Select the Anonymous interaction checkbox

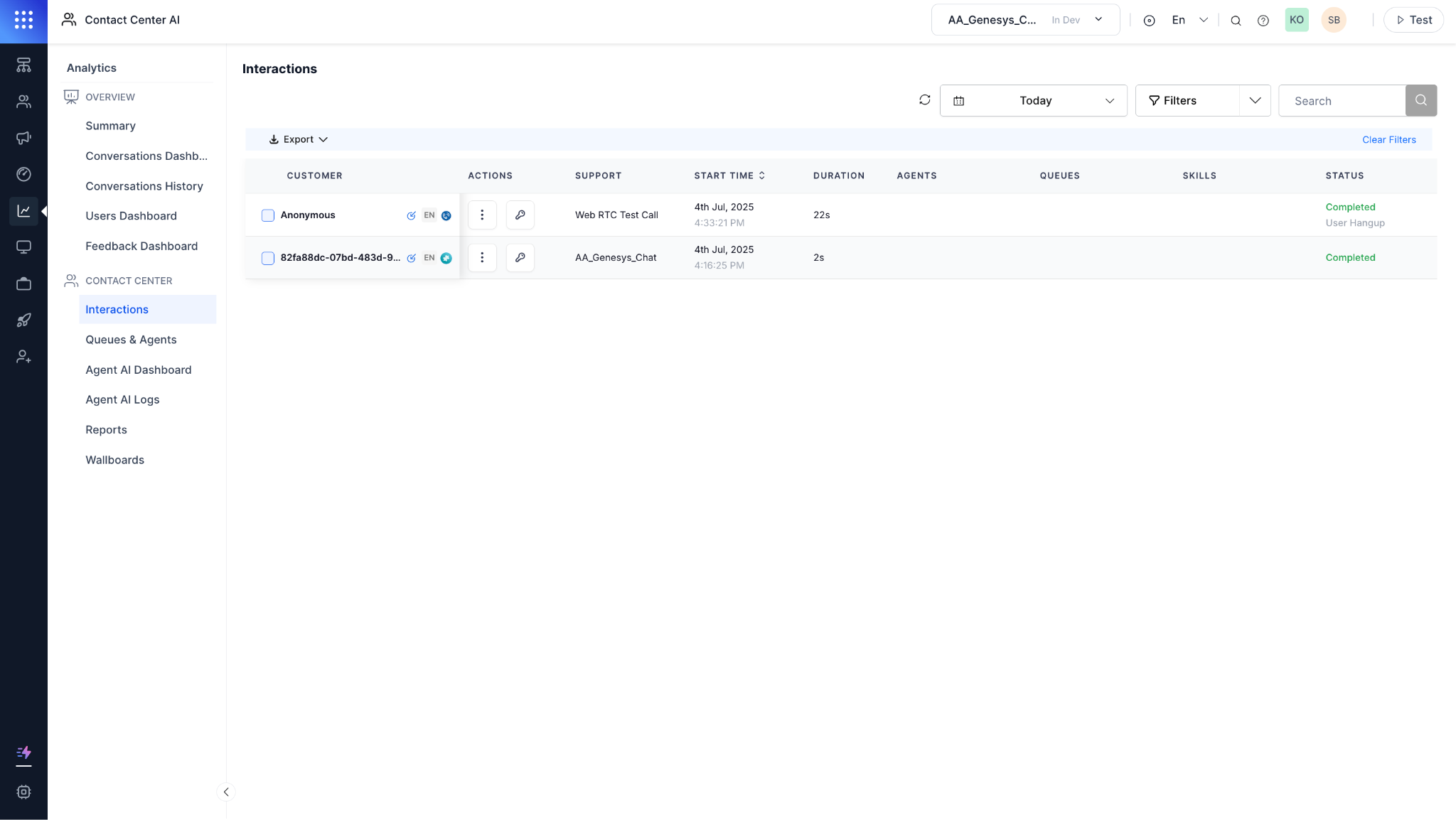point(268,215)
